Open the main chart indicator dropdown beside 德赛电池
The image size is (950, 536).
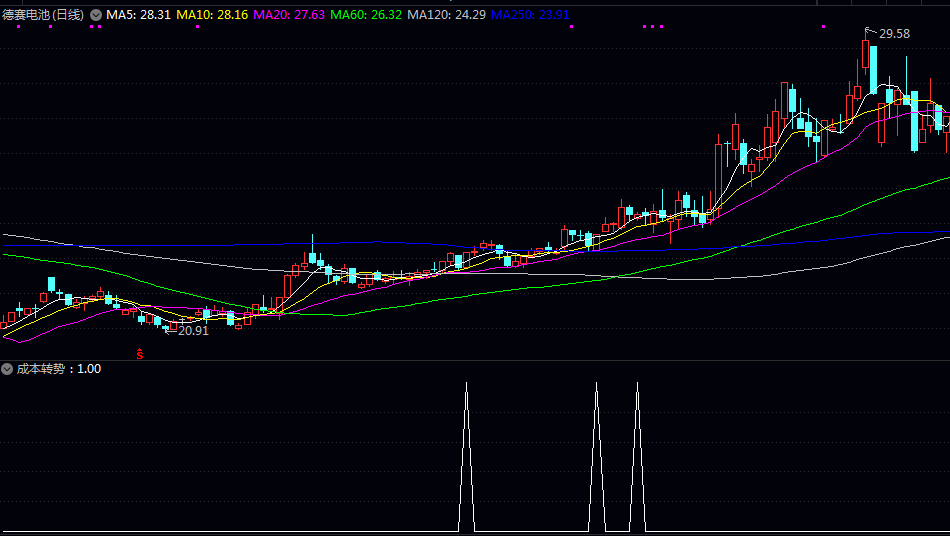tap(96, 15)
